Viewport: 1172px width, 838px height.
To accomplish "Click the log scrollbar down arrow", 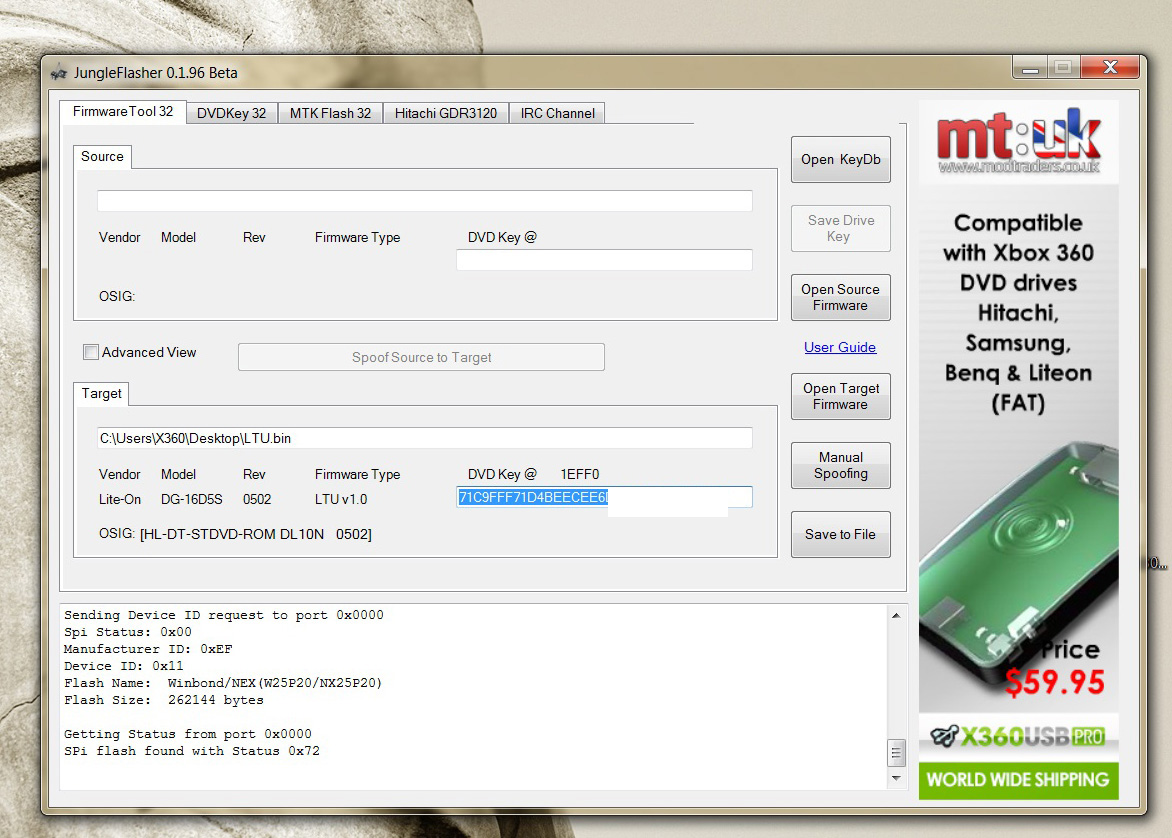I will [896, 777].
